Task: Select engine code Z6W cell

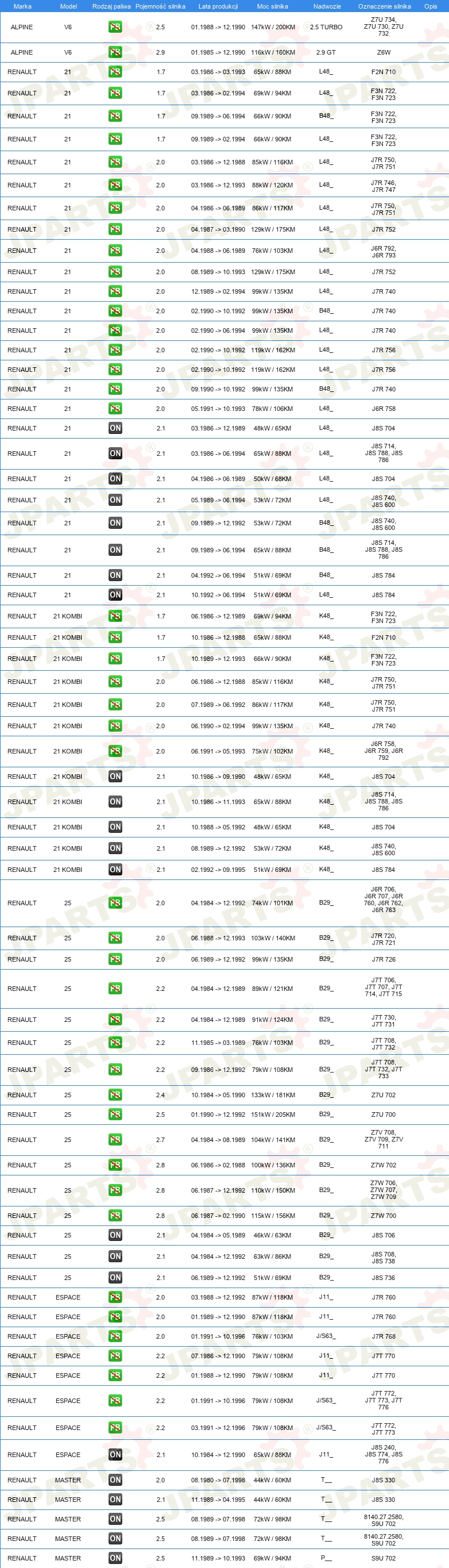Action: [384, 52]
